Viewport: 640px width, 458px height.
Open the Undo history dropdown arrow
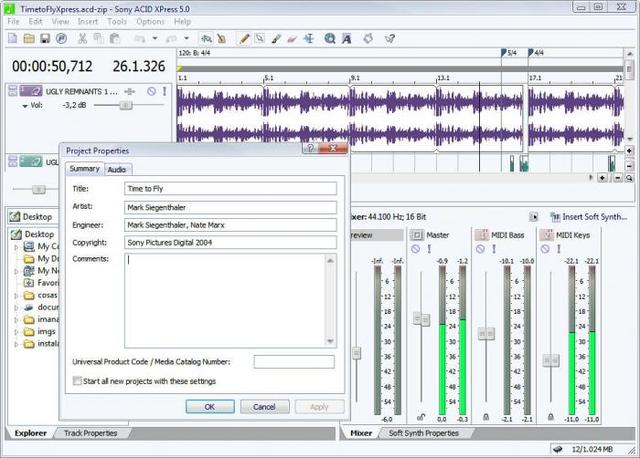155,38
